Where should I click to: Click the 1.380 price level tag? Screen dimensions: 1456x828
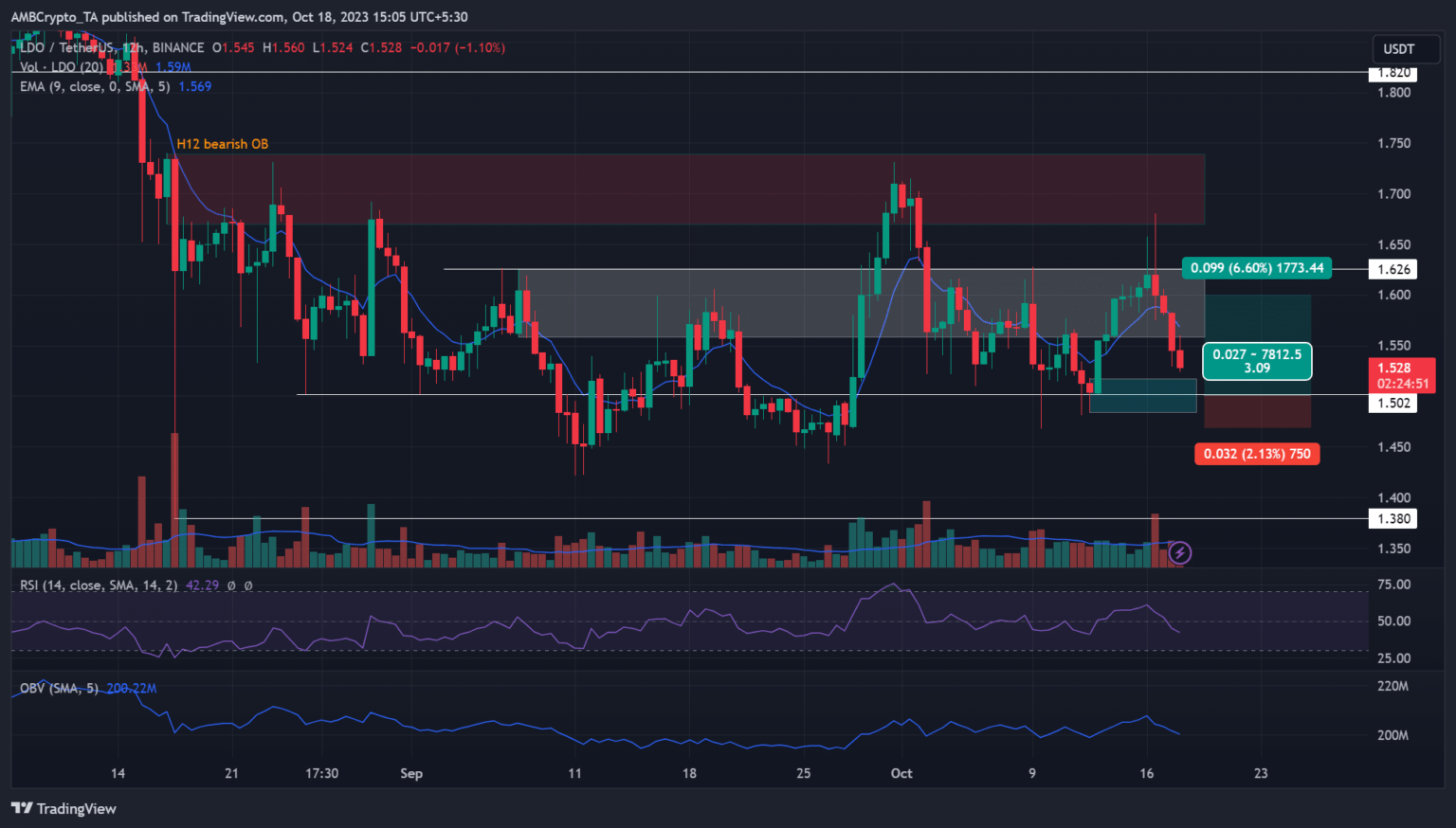(1393, 518)
